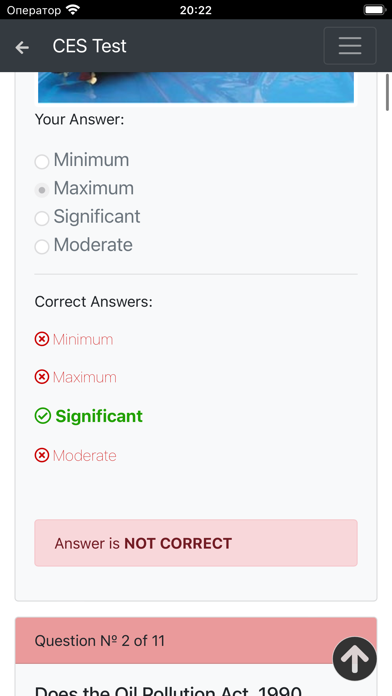Click the green checkmark beside Significant

point(43,416)
